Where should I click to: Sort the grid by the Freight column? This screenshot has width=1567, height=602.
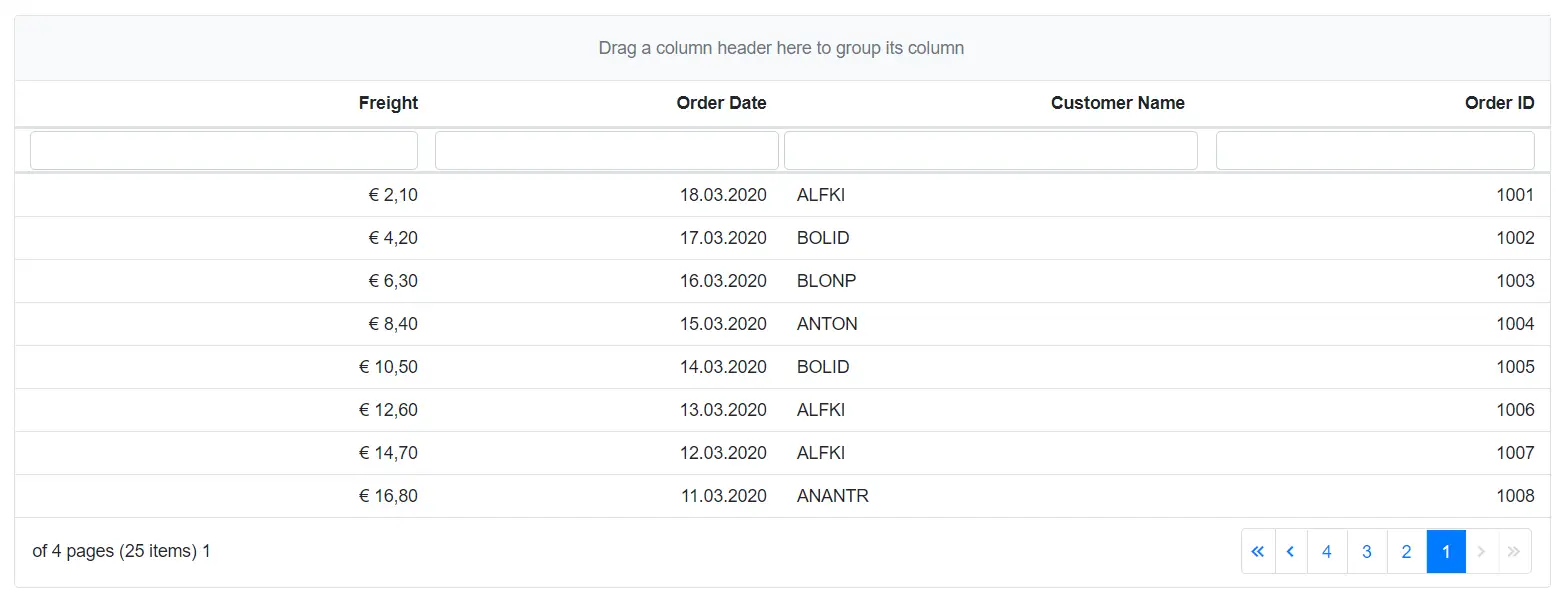click(x=388, y=103)
